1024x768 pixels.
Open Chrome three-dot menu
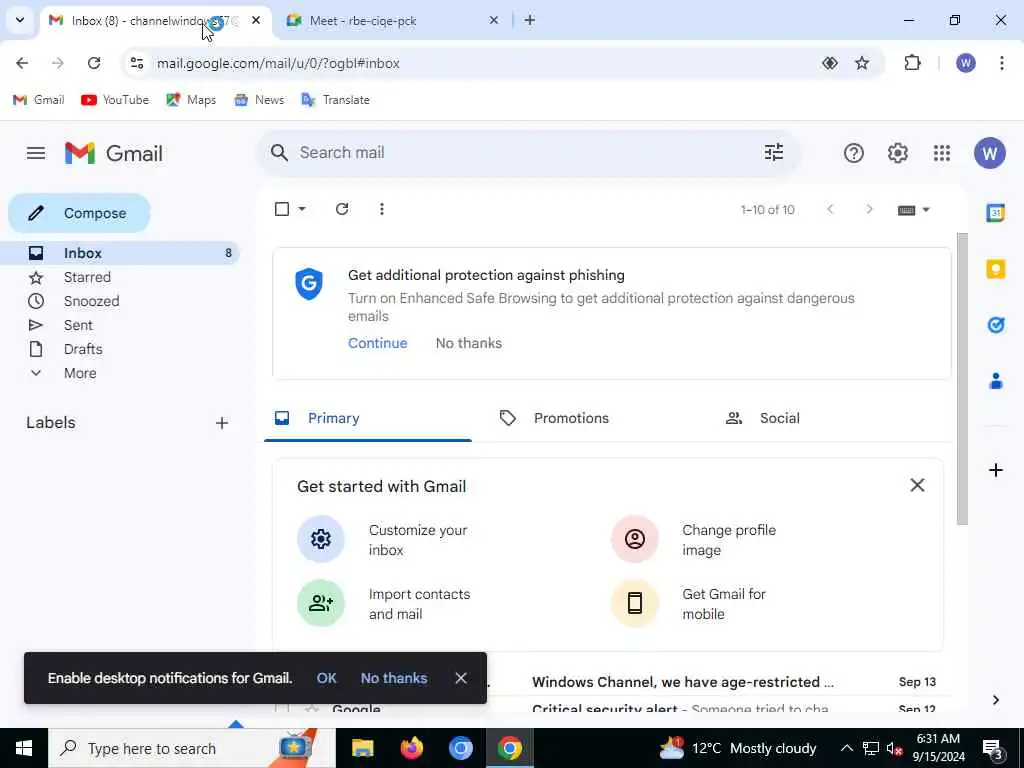pyautogui.click(x=1002, y=63)
